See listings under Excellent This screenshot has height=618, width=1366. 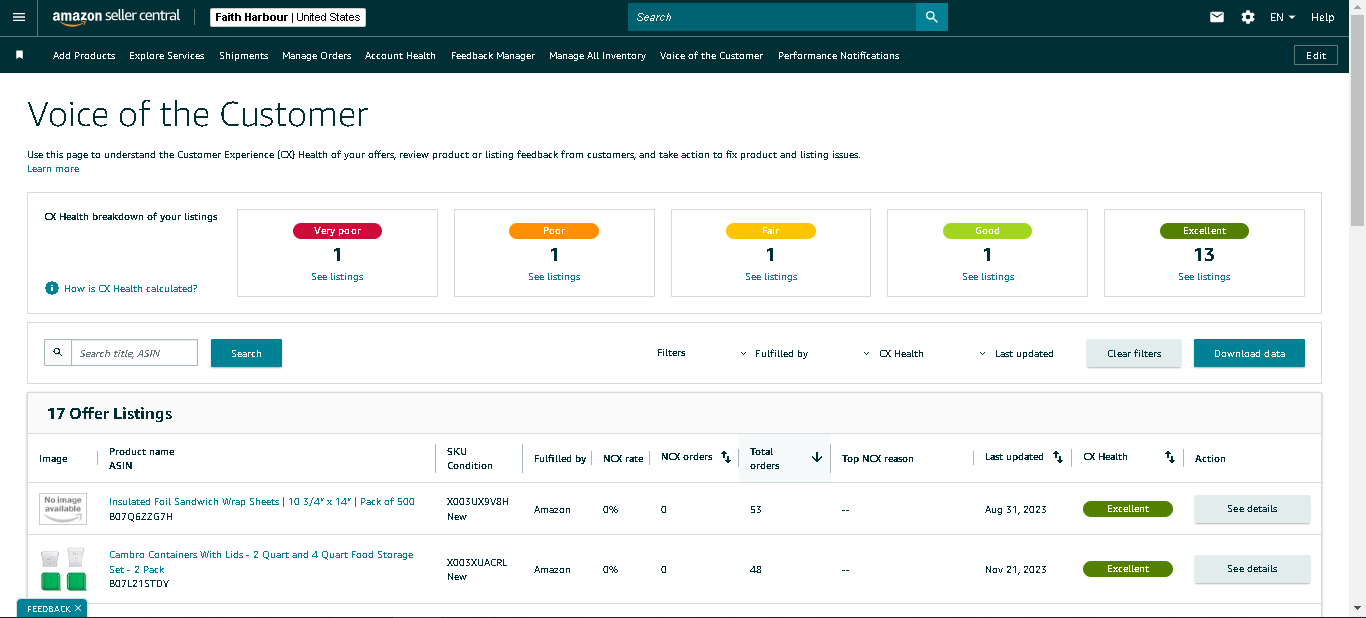point(1204,277)
